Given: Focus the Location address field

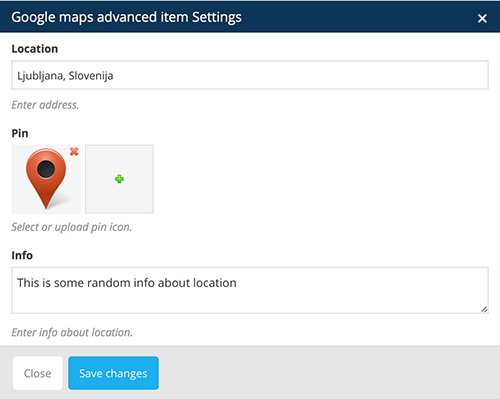Looking at the screenshot, I should click(250, 75).
